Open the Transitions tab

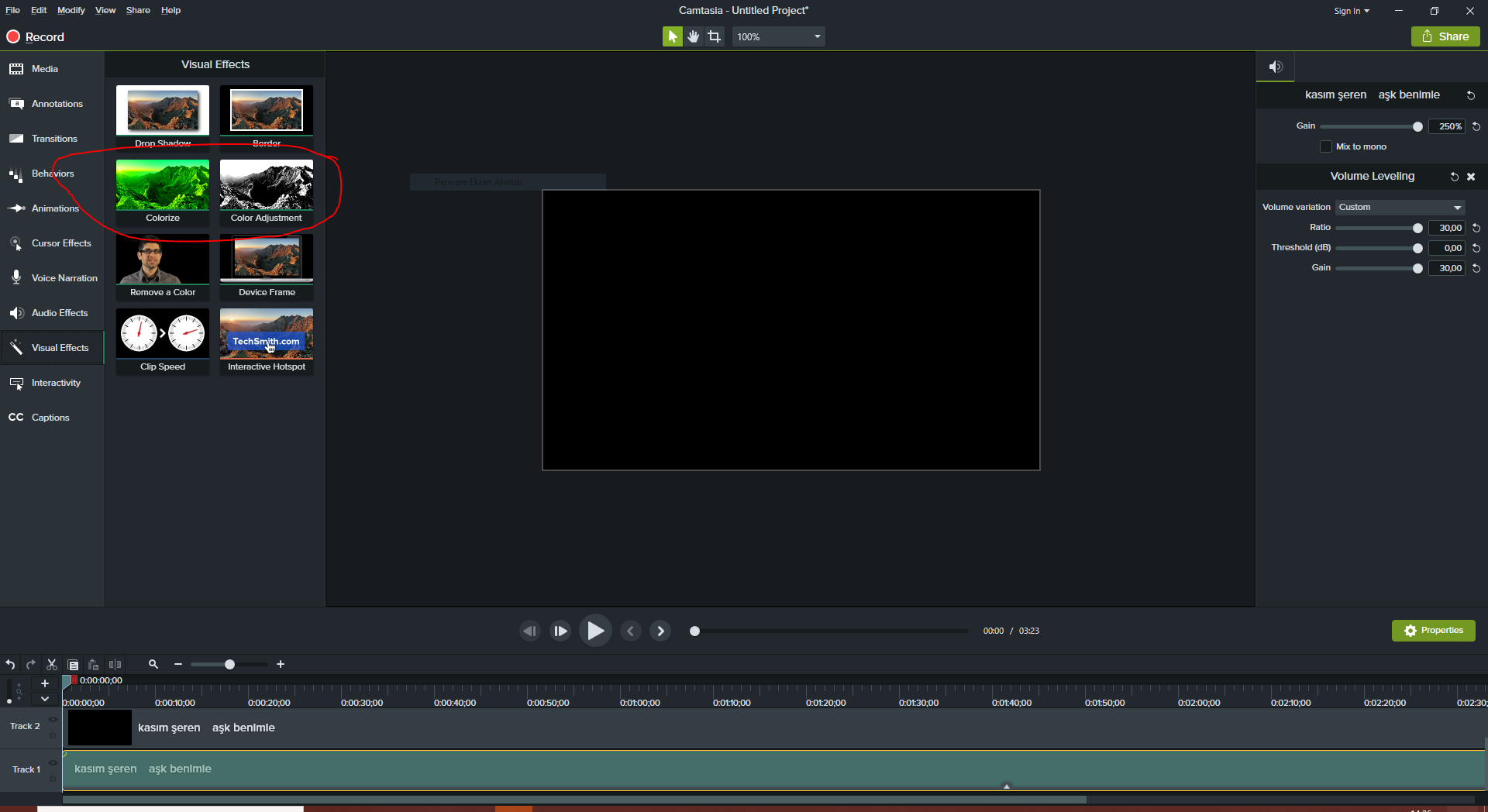52,139
